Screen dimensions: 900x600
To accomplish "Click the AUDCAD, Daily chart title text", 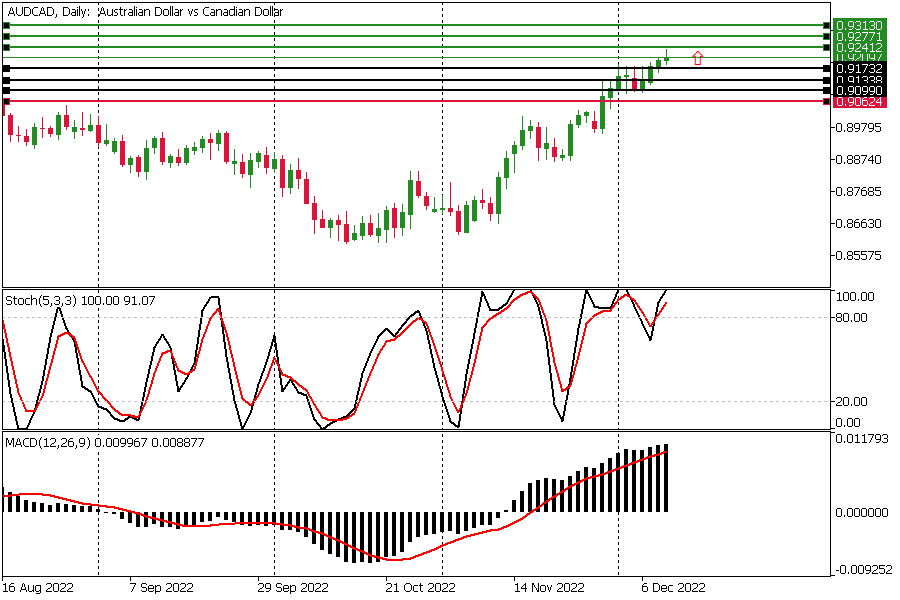I will coord(145,11).
